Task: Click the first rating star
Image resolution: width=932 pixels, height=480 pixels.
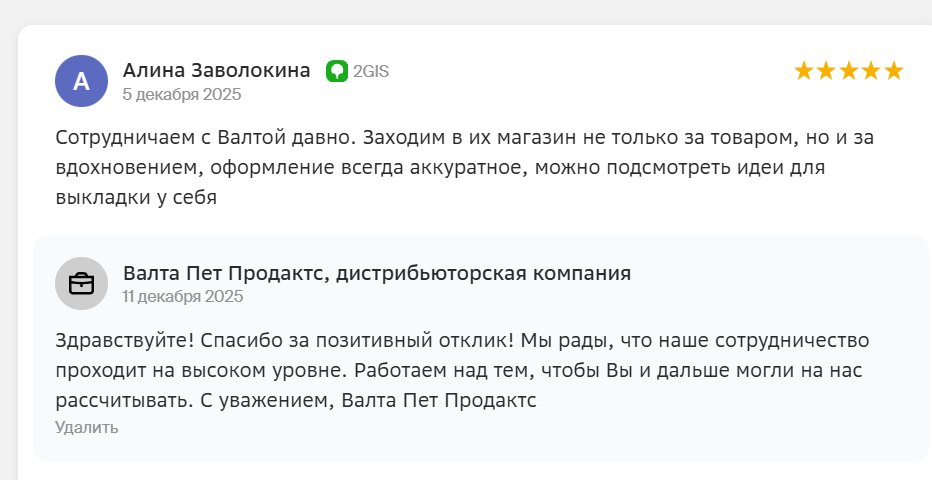Action: (804, 71)
